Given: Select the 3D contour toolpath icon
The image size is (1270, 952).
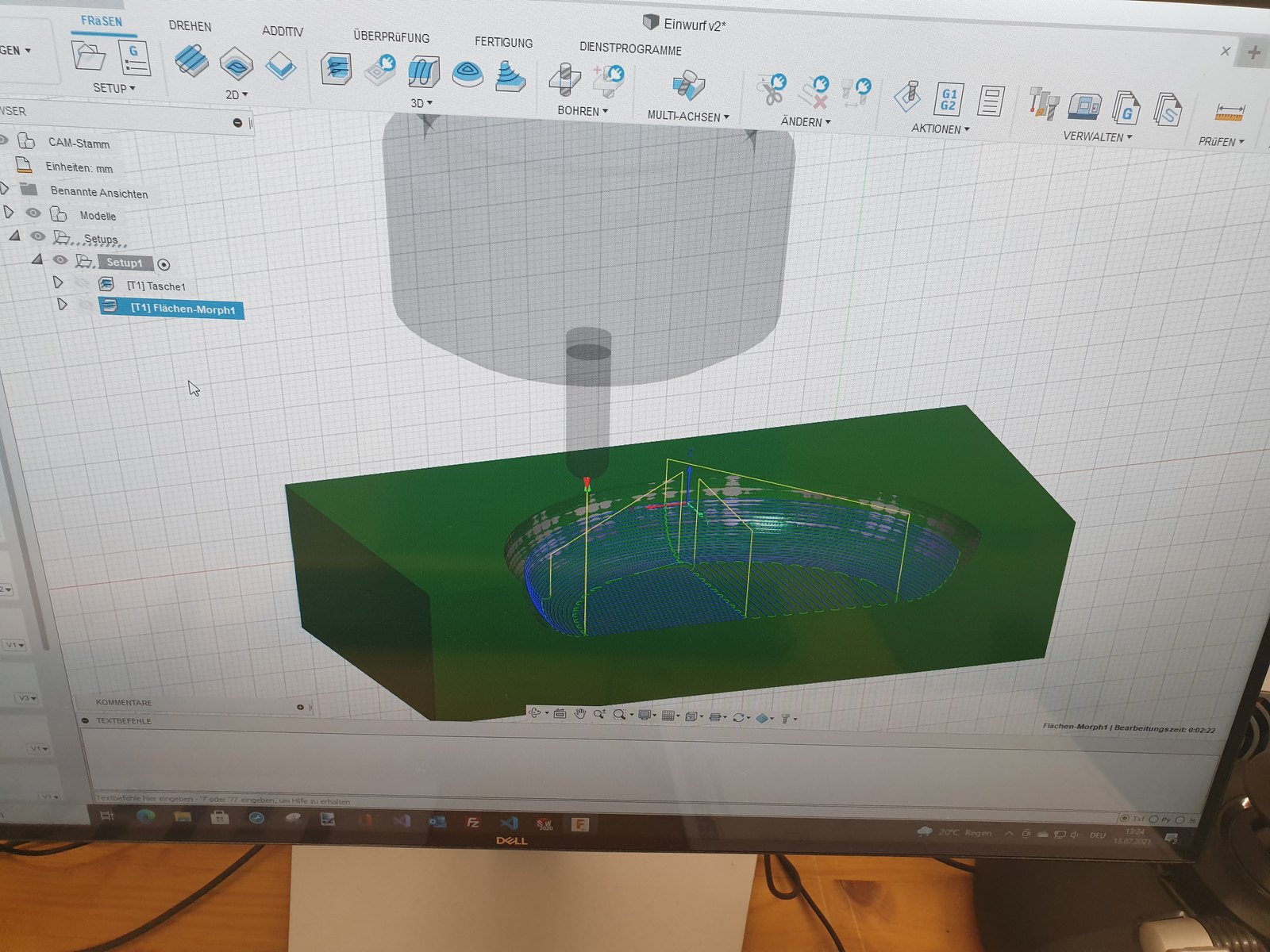Looking at the screenshot, I should [x=510, y=77].
